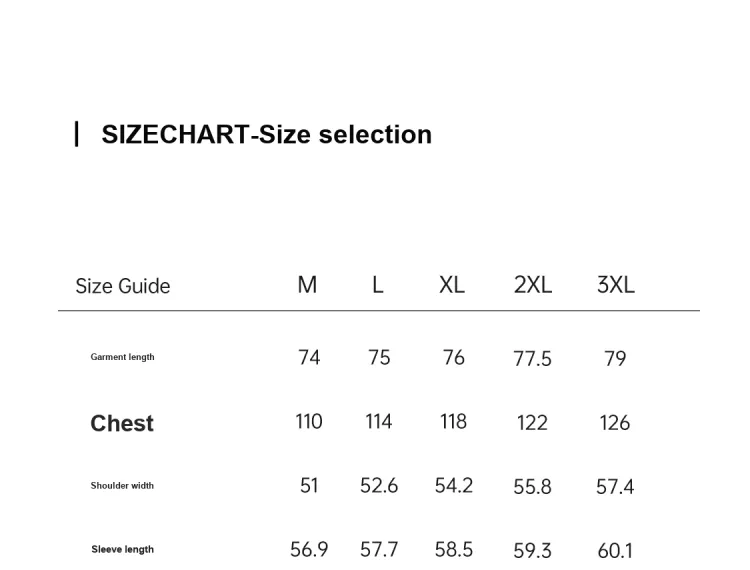Click chest value 110 for size M
The image size is (750, 570).
(x=309, y=422)
